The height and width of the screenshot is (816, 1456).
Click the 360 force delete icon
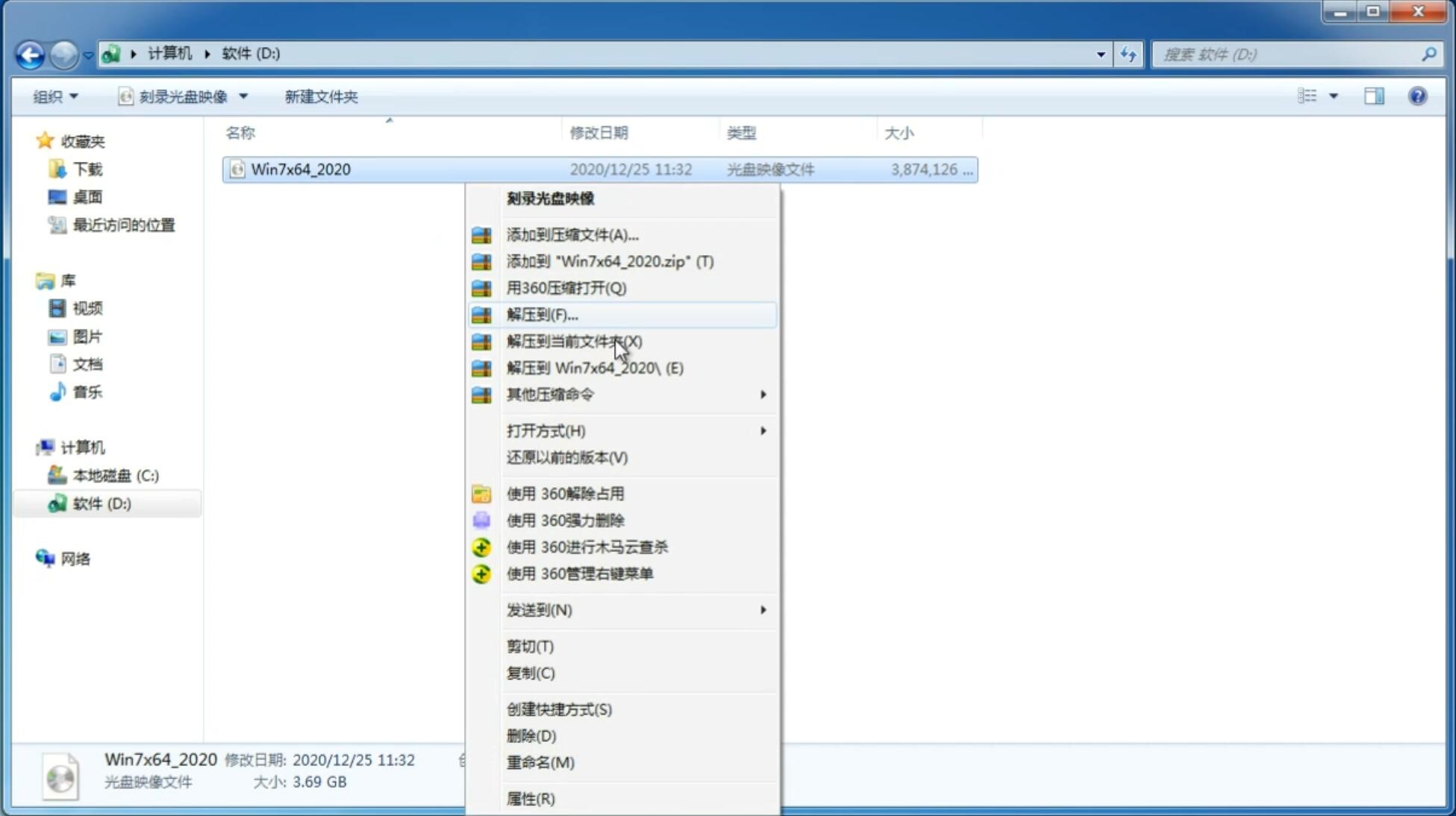[x=483, y=520]
